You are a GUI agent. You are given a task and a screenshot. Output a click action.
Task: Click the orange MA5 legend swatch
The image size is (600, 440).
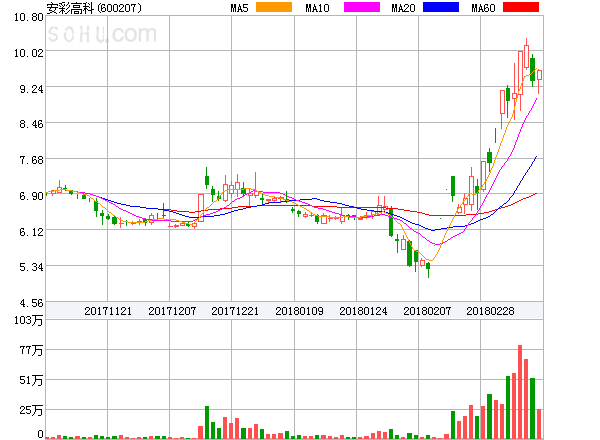tap(274, 7)
